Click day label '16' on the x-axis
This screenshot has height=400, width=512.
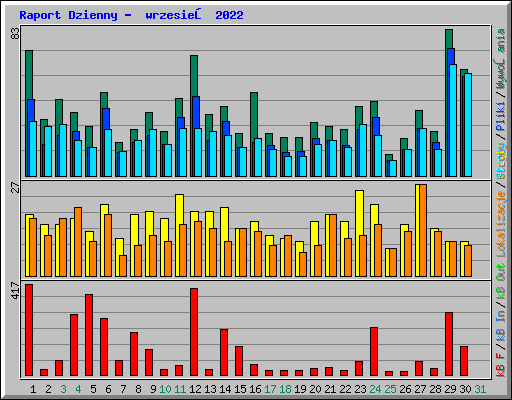[255, 389]
